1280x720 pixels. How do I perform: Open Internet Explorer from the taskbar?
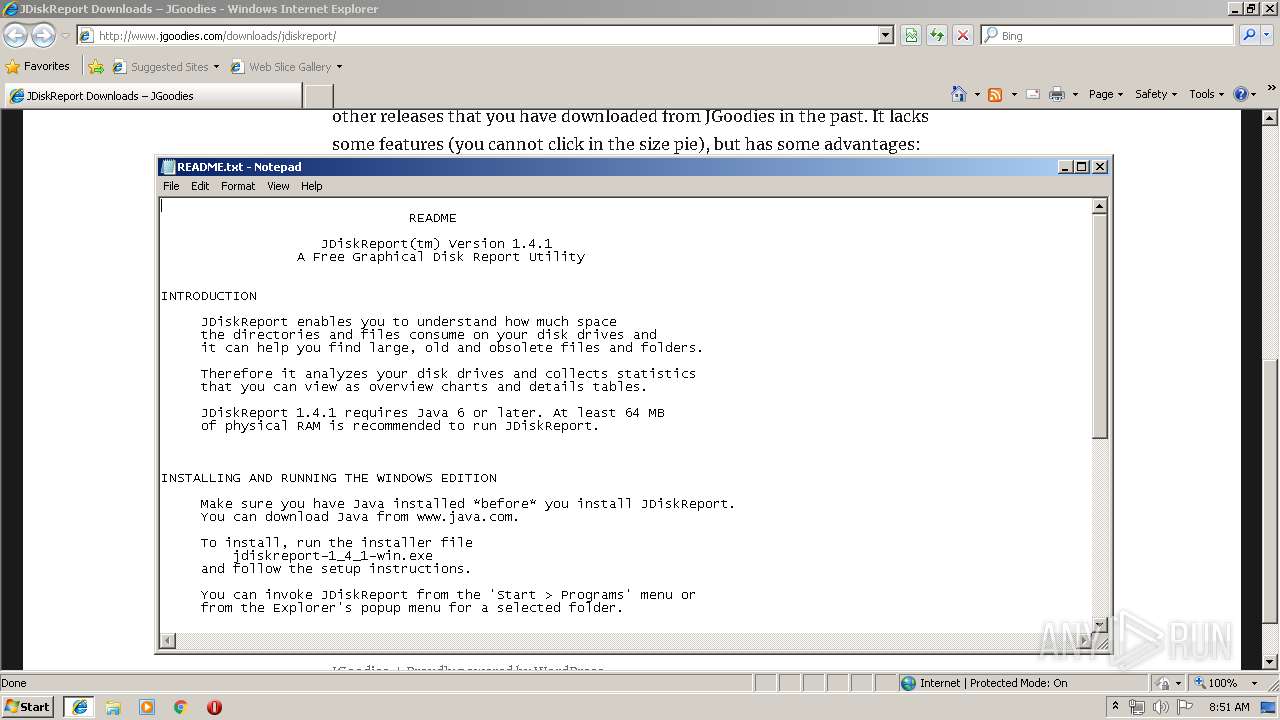[x=80, y=707]
